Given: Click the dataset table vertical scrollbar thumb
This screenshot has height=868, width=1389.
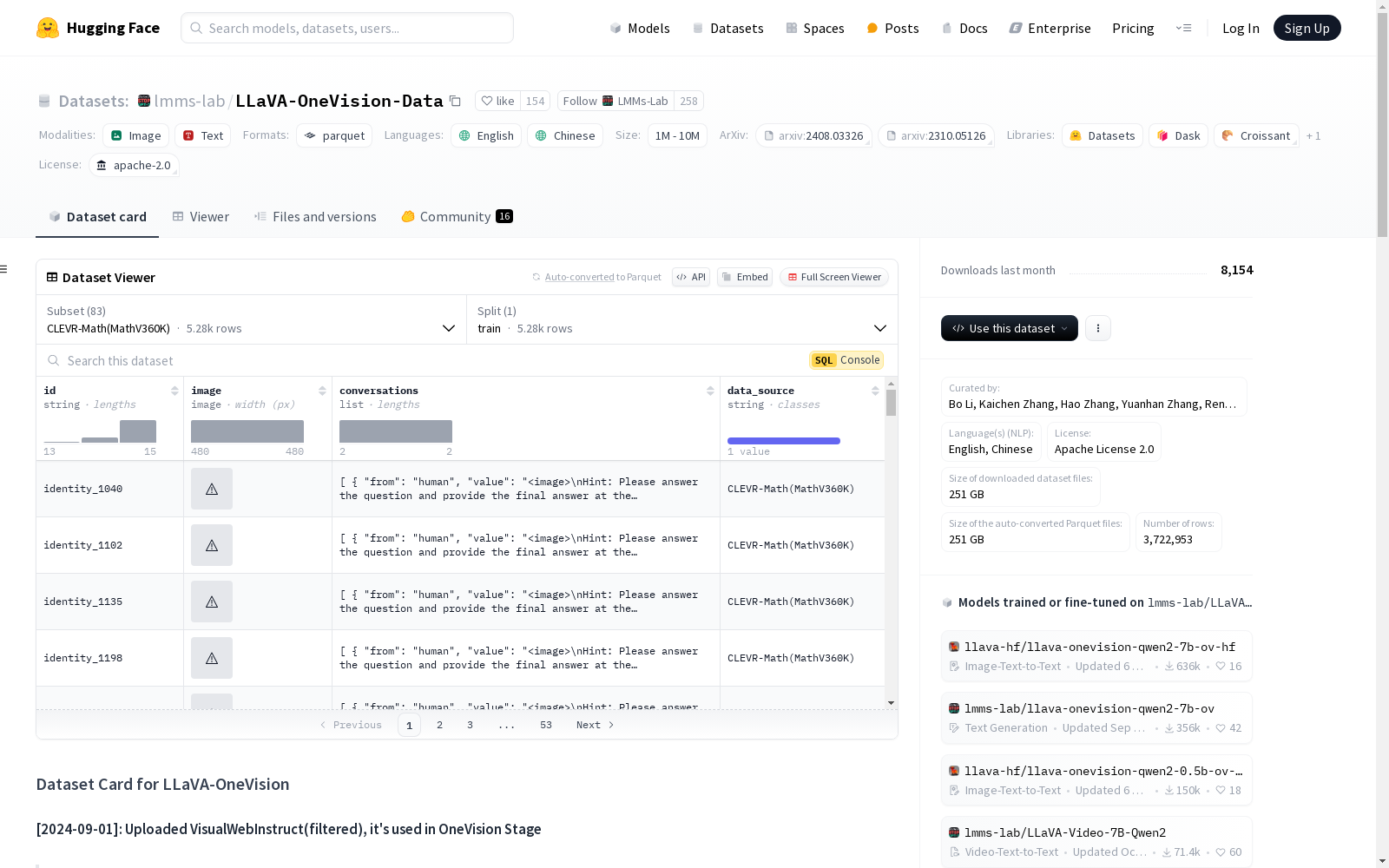Looking at the screenshot, I should click(891, 403).
